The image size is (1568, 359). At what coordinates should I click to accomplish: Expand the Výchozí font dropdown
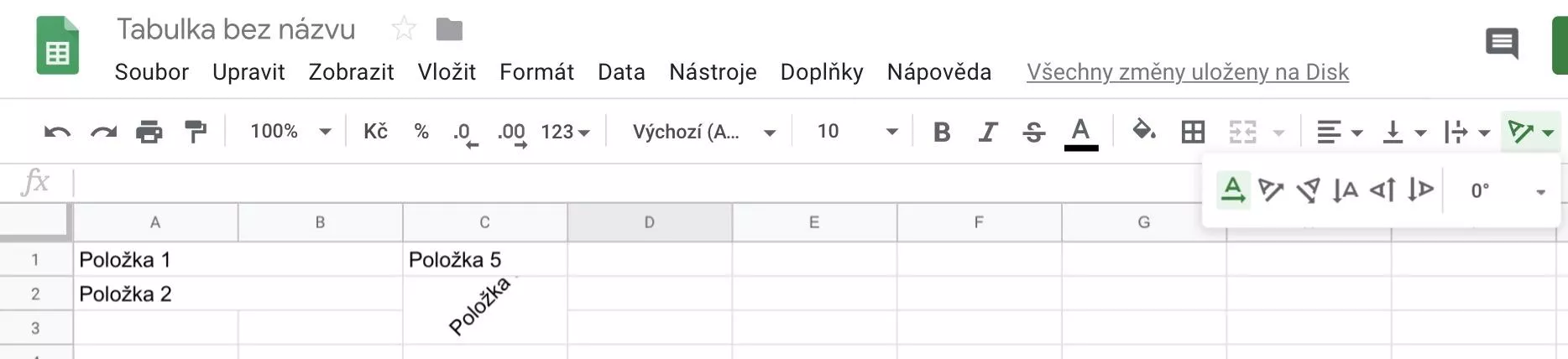[x=703, y=132]
